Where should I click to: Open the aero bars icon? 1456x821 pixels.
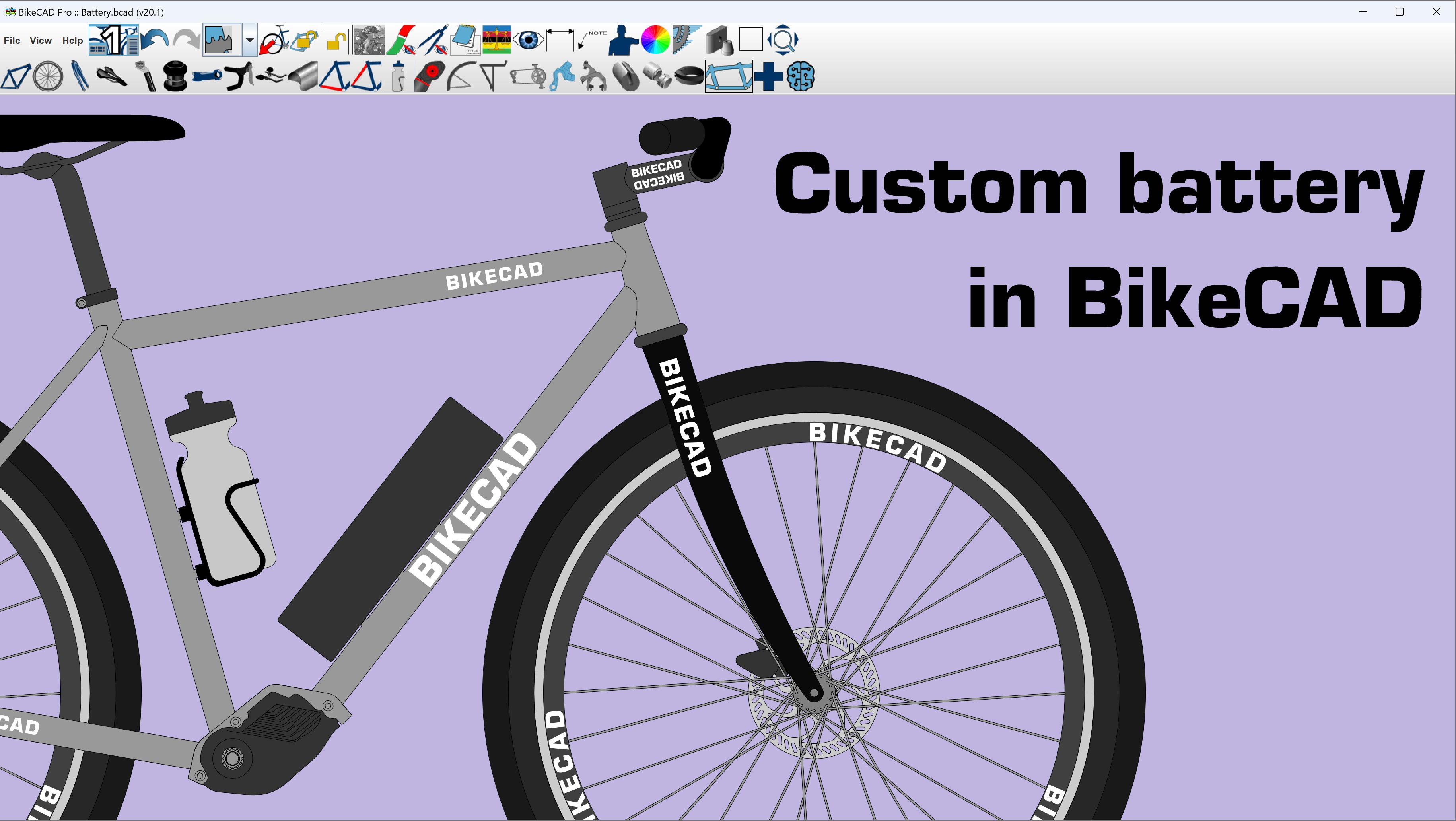(270, 75)
